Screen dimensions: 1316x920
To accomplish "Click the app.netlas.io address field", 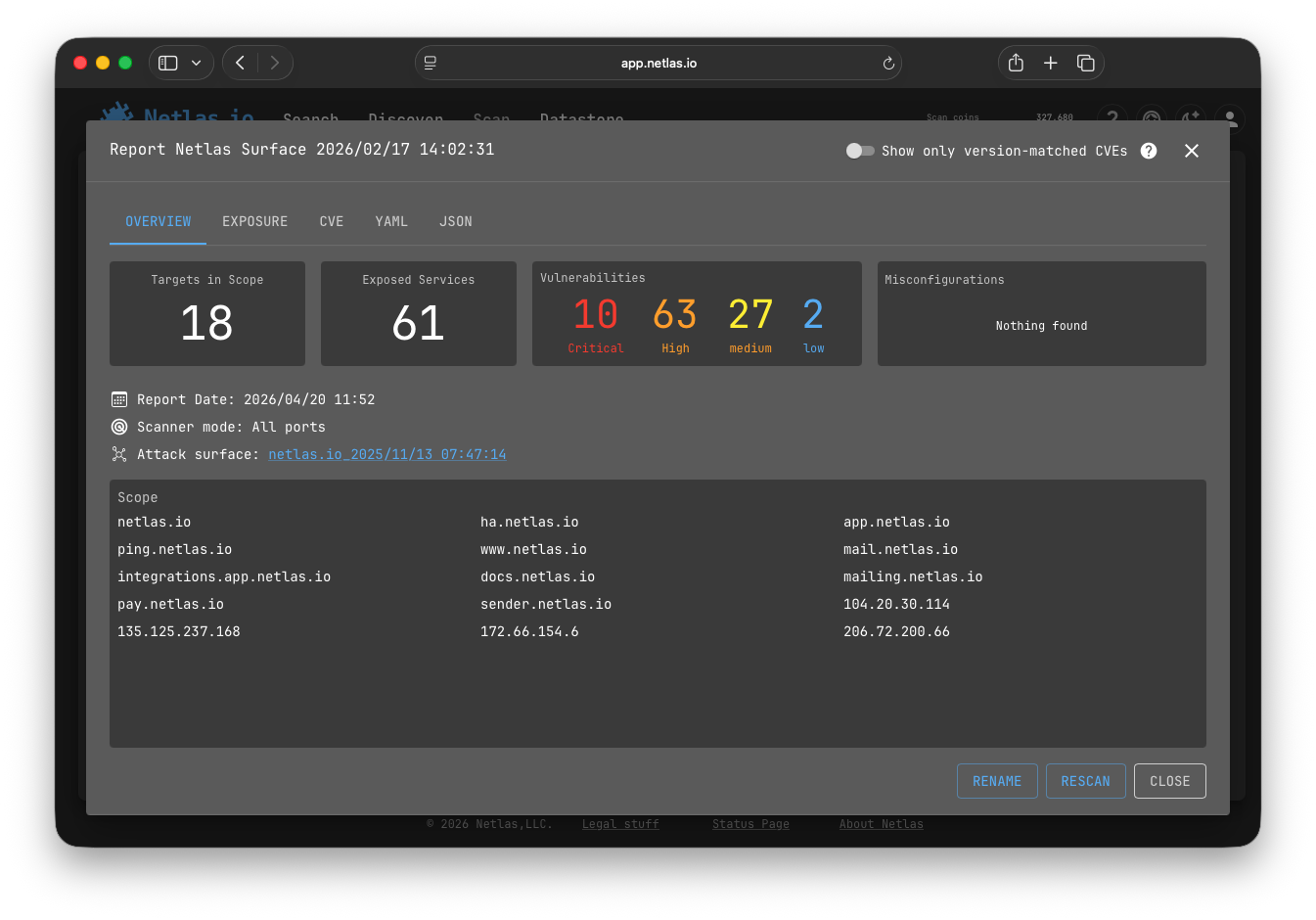I will click(658, 63).
